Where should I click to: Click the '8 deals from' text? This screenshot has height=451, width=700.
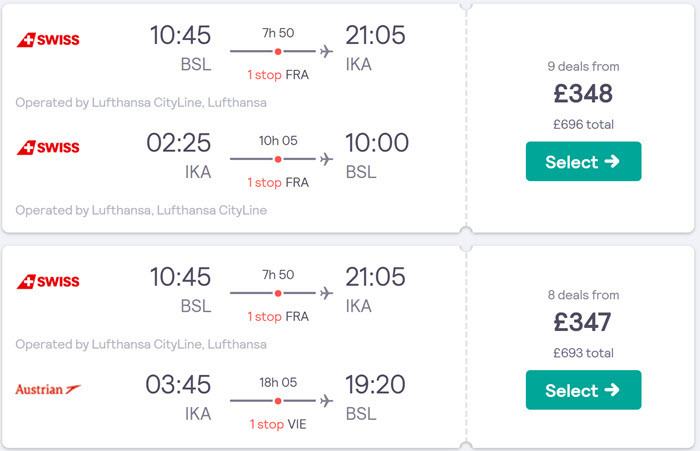click(x=583, y=295)
